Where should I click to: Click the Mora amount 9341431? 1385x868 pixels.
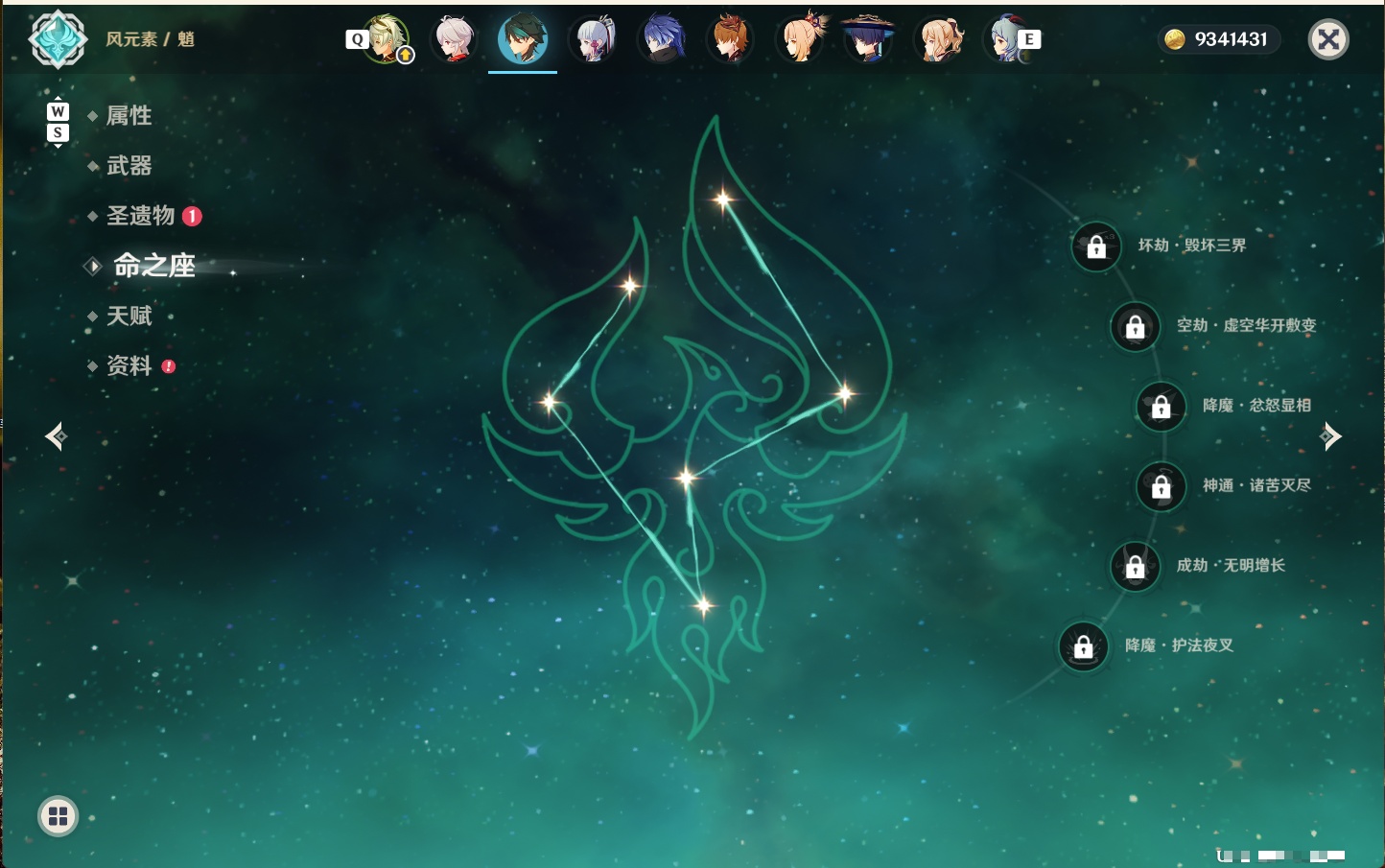pyautogui.click(x=1232, y=39)
